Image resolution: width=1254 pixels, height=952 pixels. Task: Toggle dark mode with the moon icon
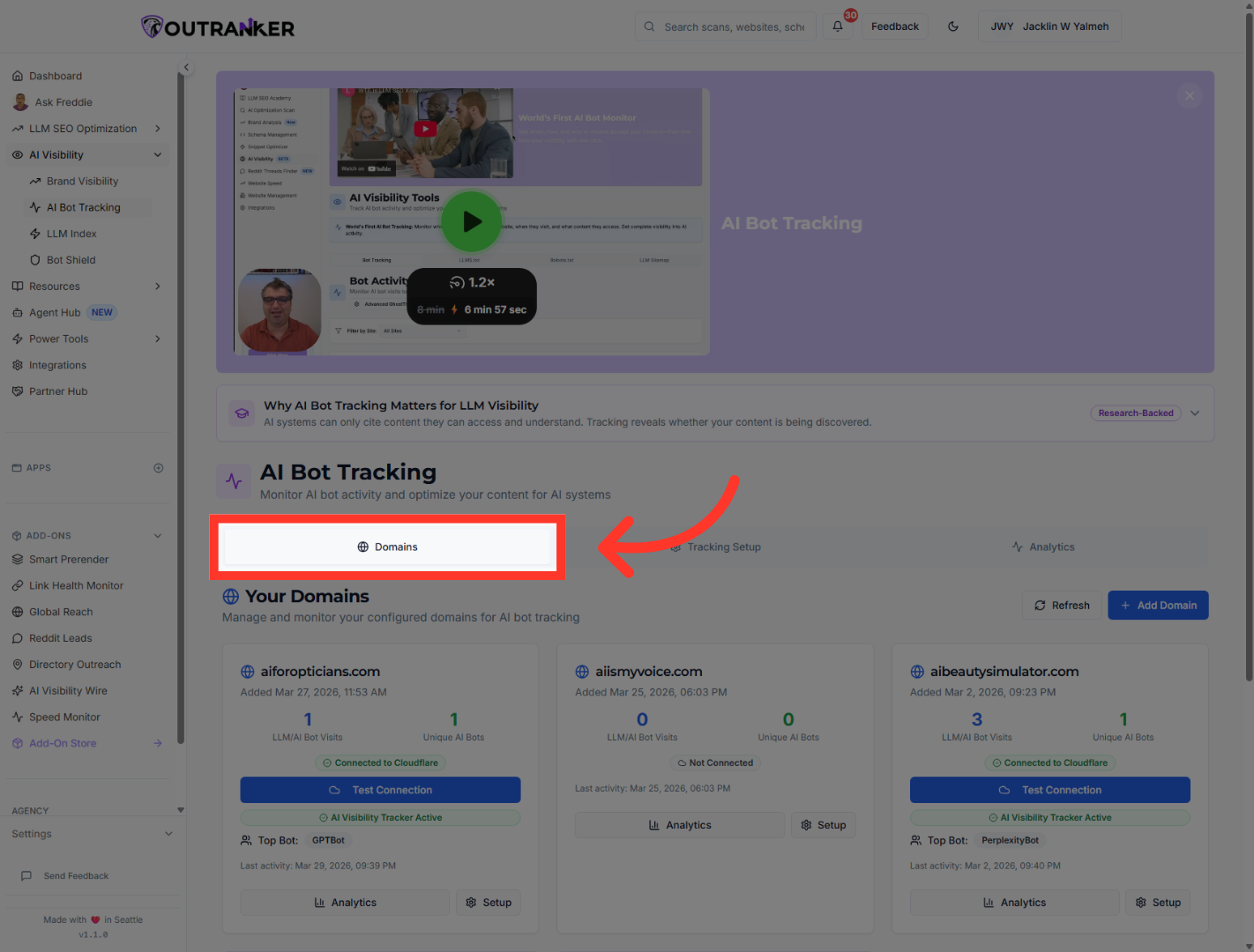[x=953, y=26]
